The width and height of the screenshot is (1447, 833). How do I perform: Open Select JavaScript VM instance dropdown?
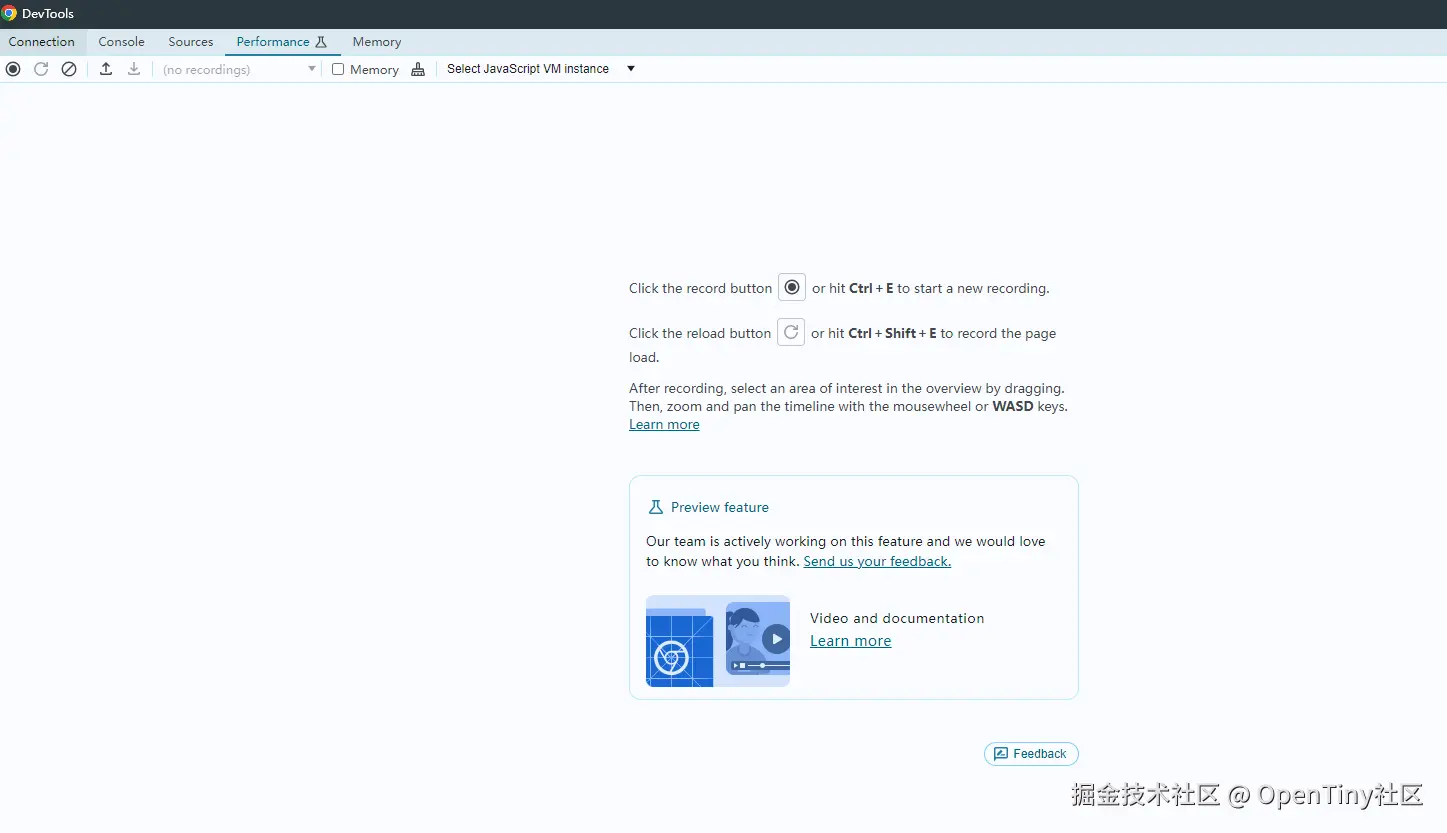541,69
